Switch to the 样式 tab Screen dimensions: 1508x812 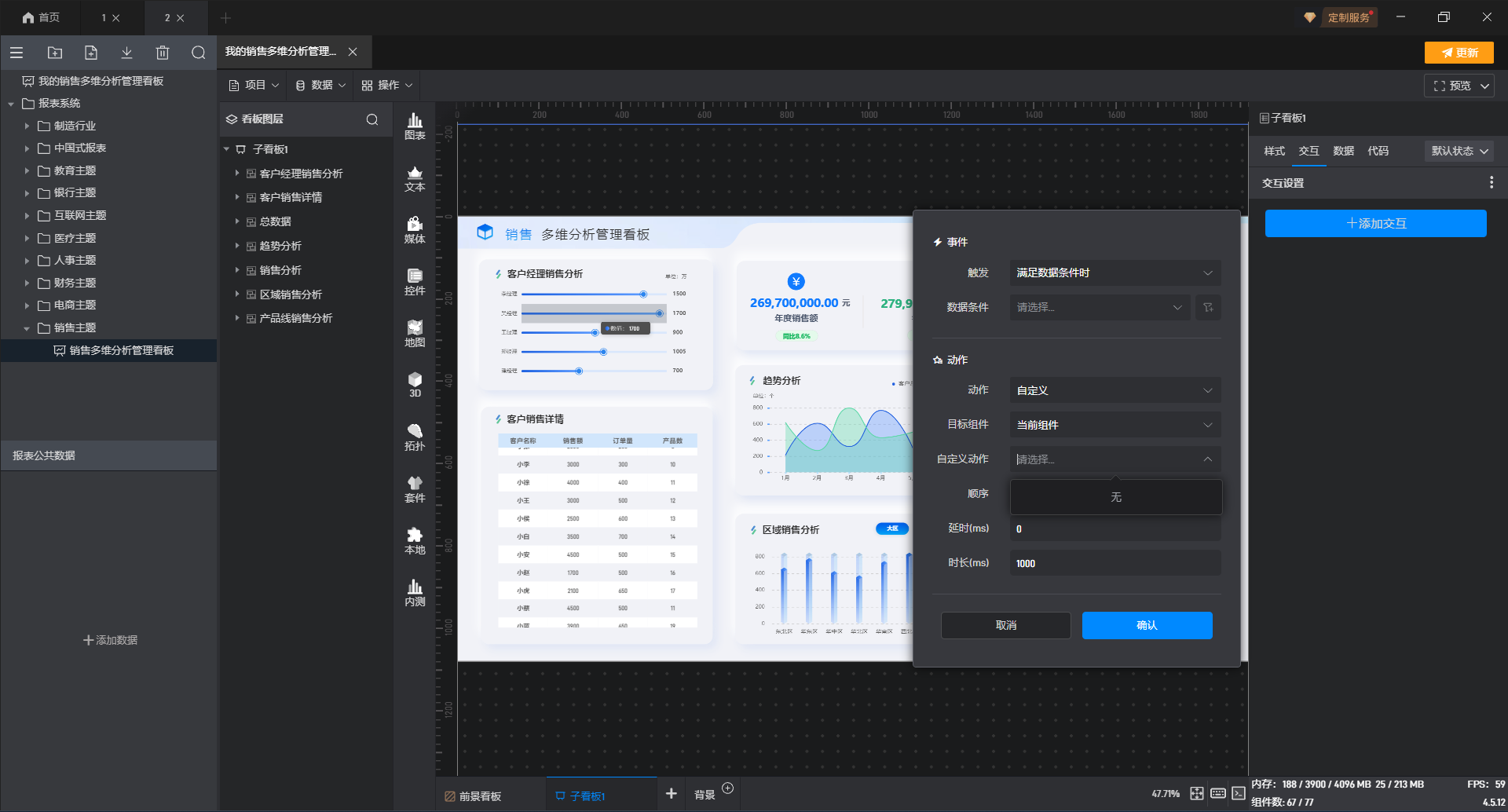(1274, 151)
